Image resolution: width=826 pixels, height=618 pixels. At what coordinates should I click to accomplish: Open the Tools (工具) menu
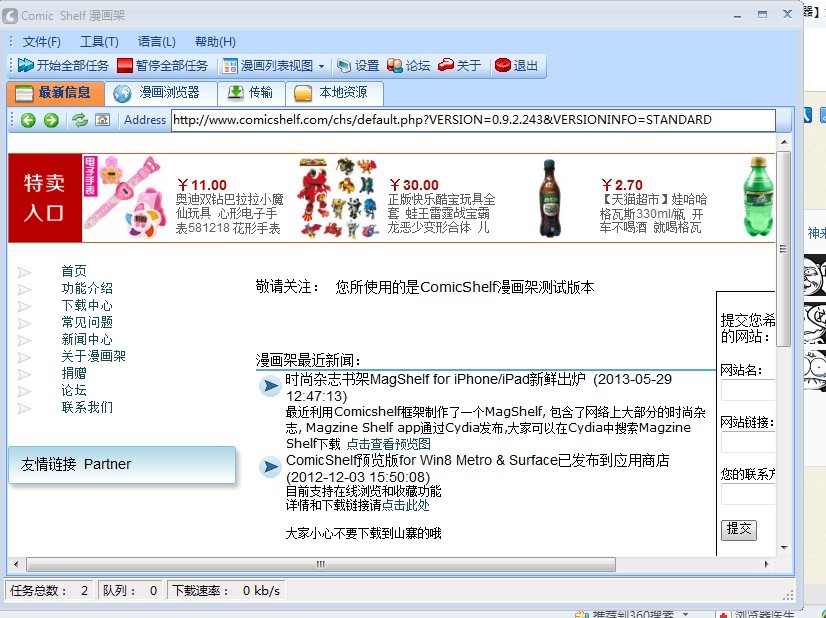coord(99,42)
